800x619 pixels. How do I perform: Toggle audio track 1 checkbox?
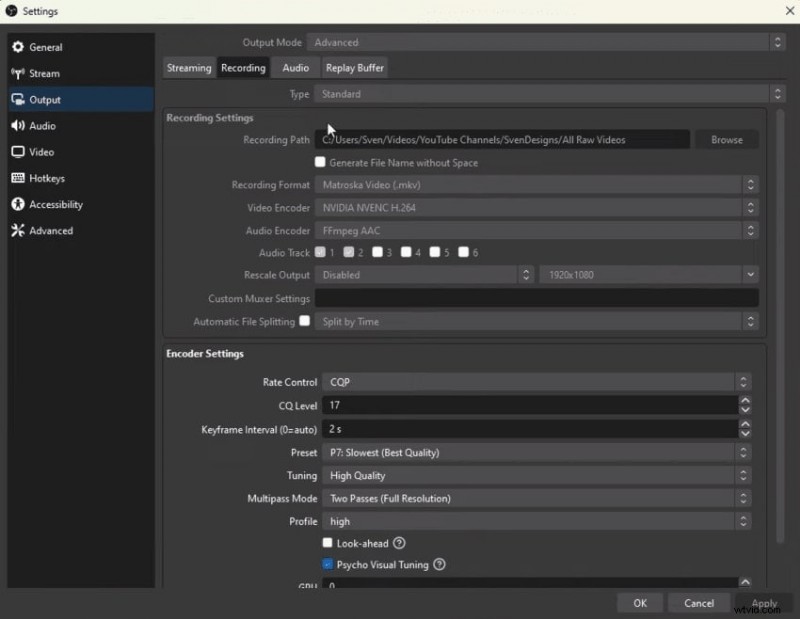pos(320,252)
